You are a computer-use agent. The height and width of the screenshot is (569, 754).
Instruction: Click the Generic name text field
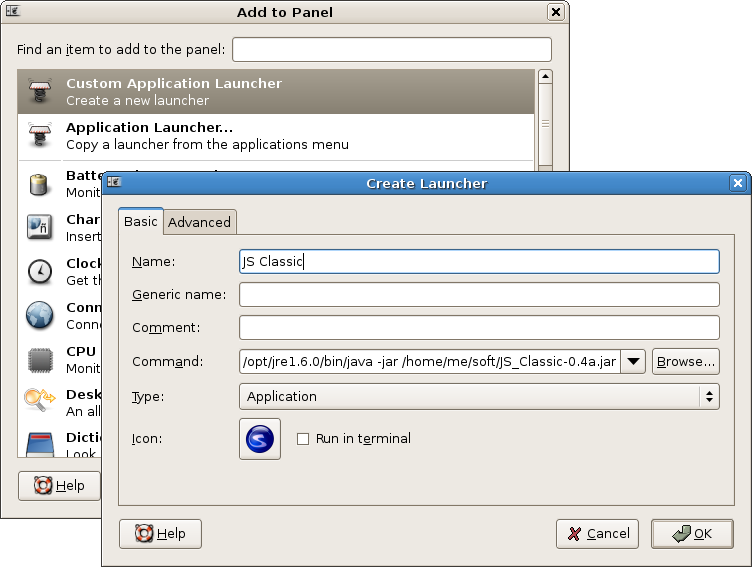click(479, 294)
